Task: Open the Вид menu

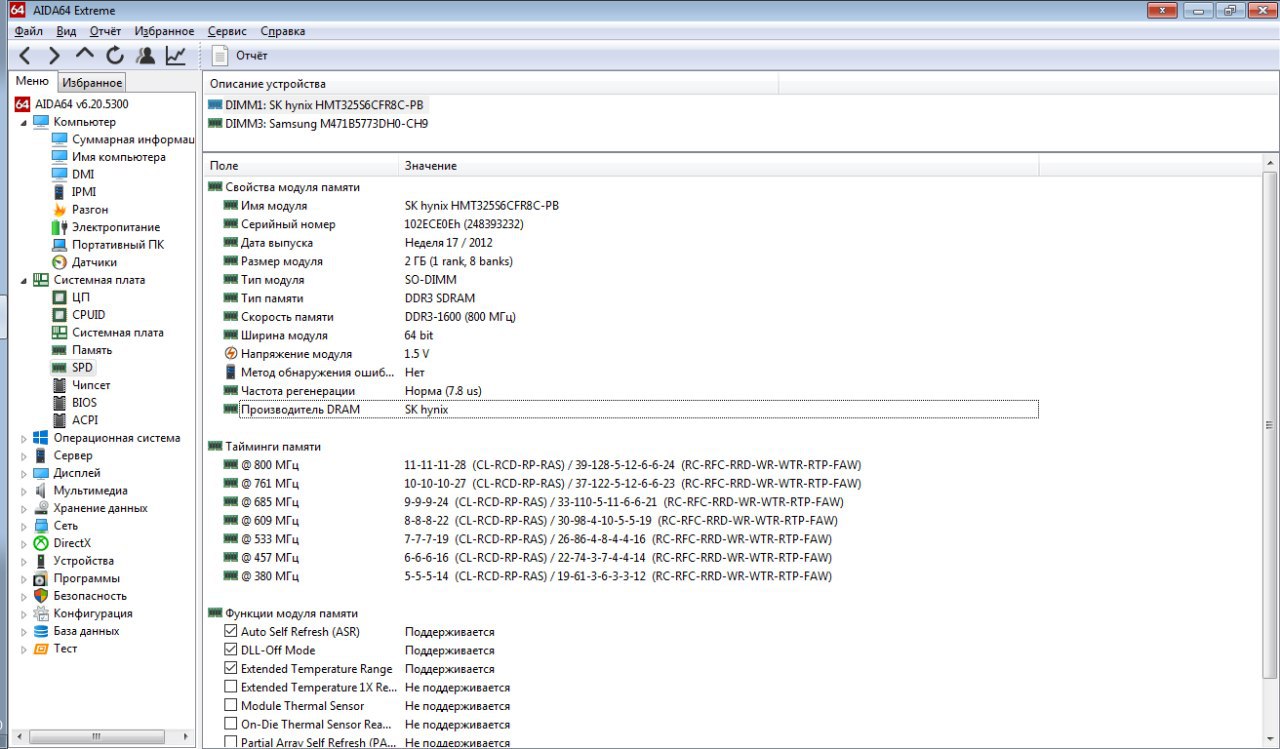Action: pyautogui.click(x=66, y=31)
